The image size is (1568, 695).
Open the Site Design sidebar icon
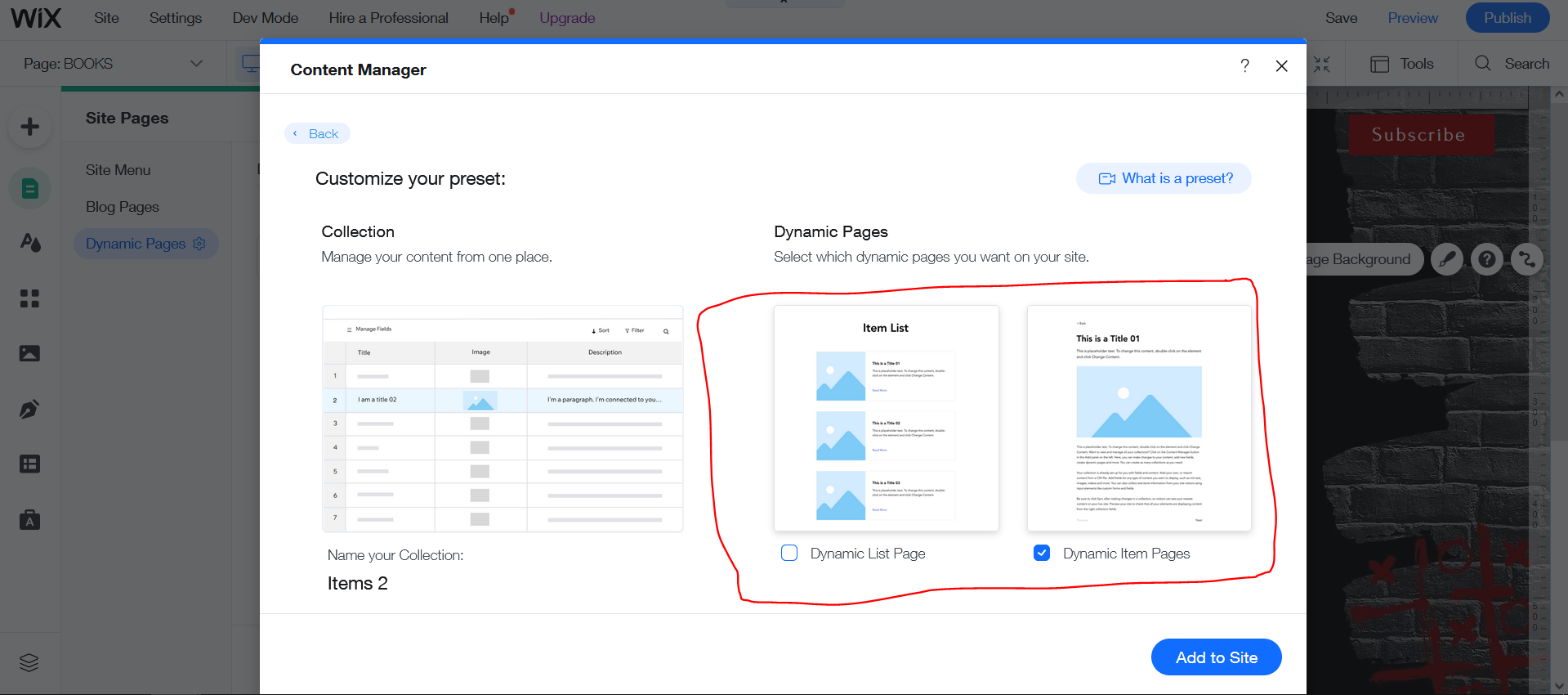[x=30, y=242]
